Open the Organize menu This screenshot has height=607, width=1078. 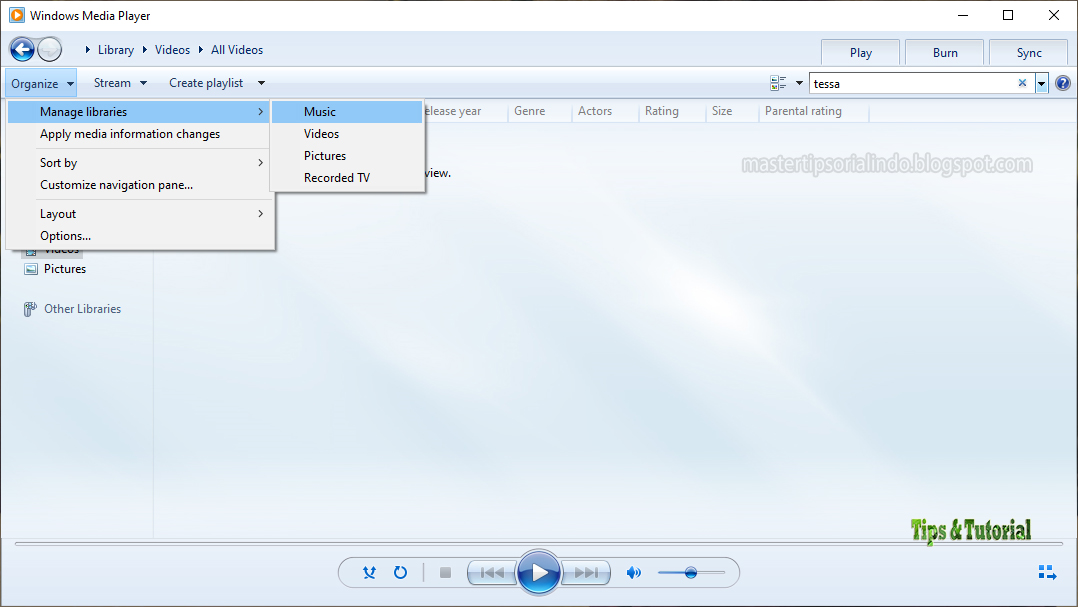41,83
